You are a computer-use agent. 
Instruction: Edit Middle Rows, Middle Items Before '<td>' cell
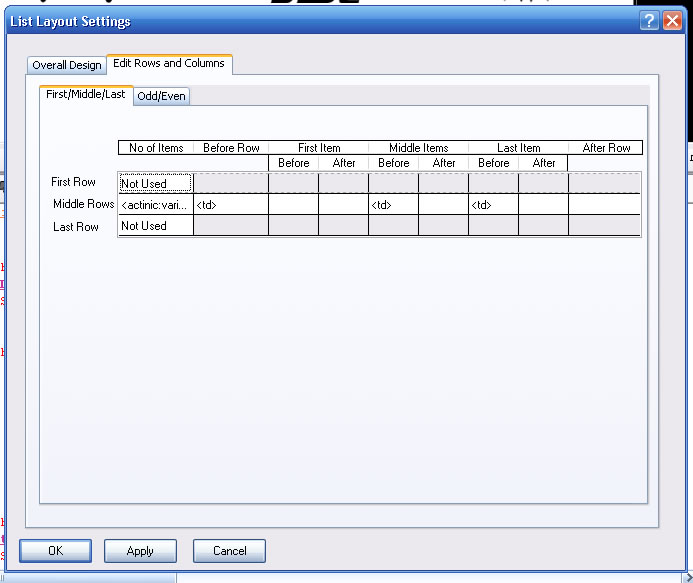click(393, 205)
